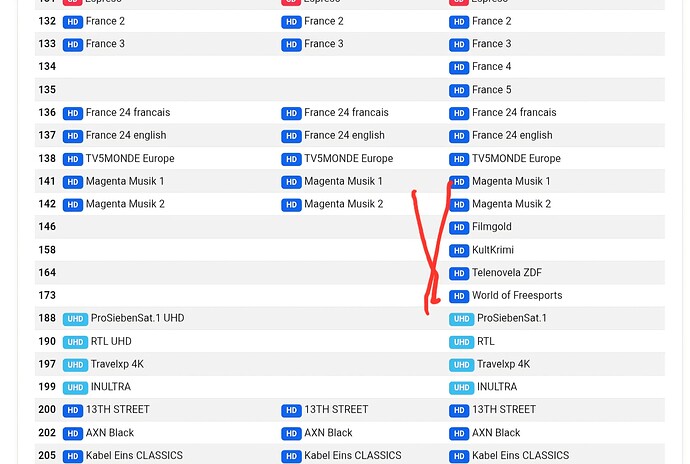Click first-column AXN Black name

tap(110, 433)
